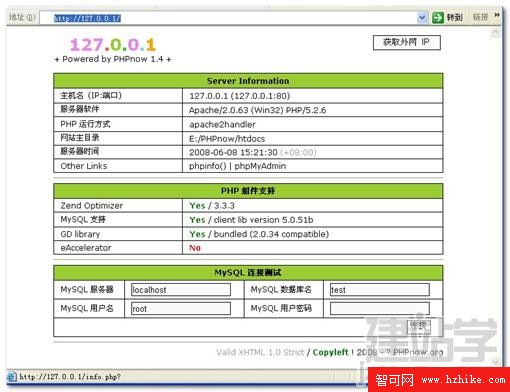Open the address bar dropdown arrow
The height and width of the screenshot is (392, 510).
422,17
